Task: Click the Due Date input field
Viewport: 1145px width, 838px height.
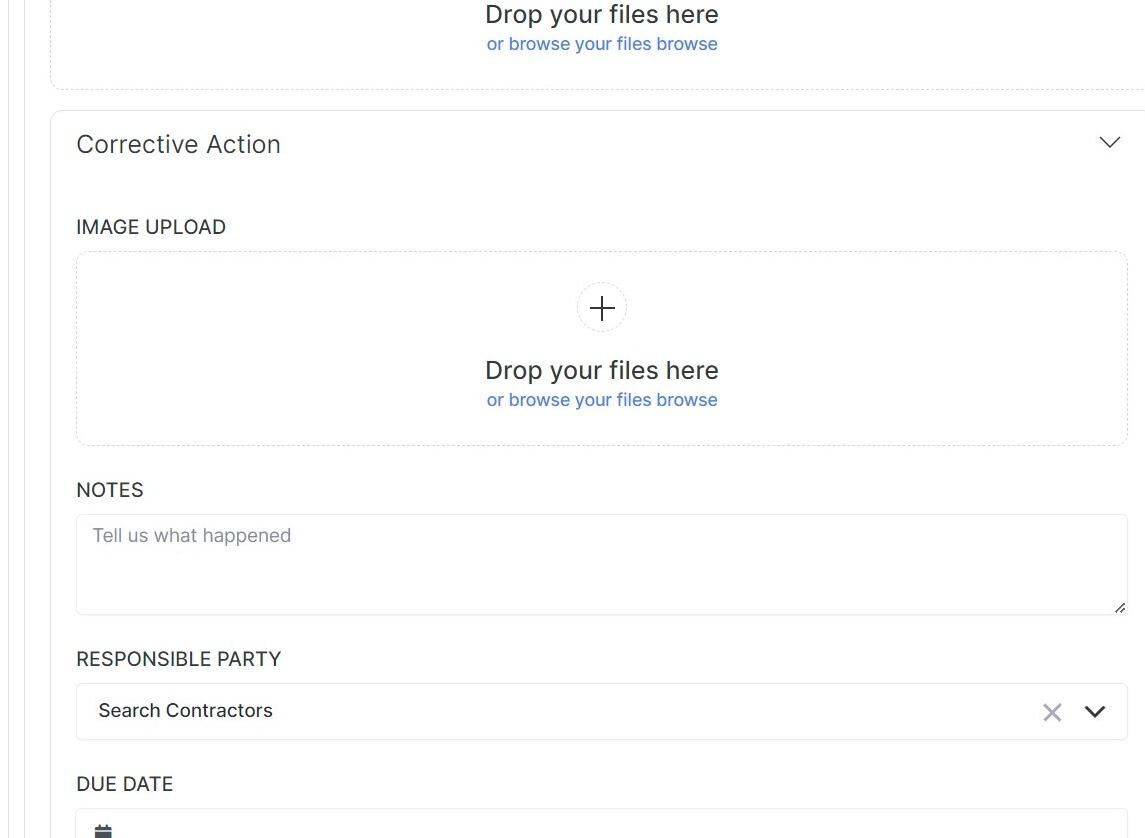Action: tap(602, 823)
